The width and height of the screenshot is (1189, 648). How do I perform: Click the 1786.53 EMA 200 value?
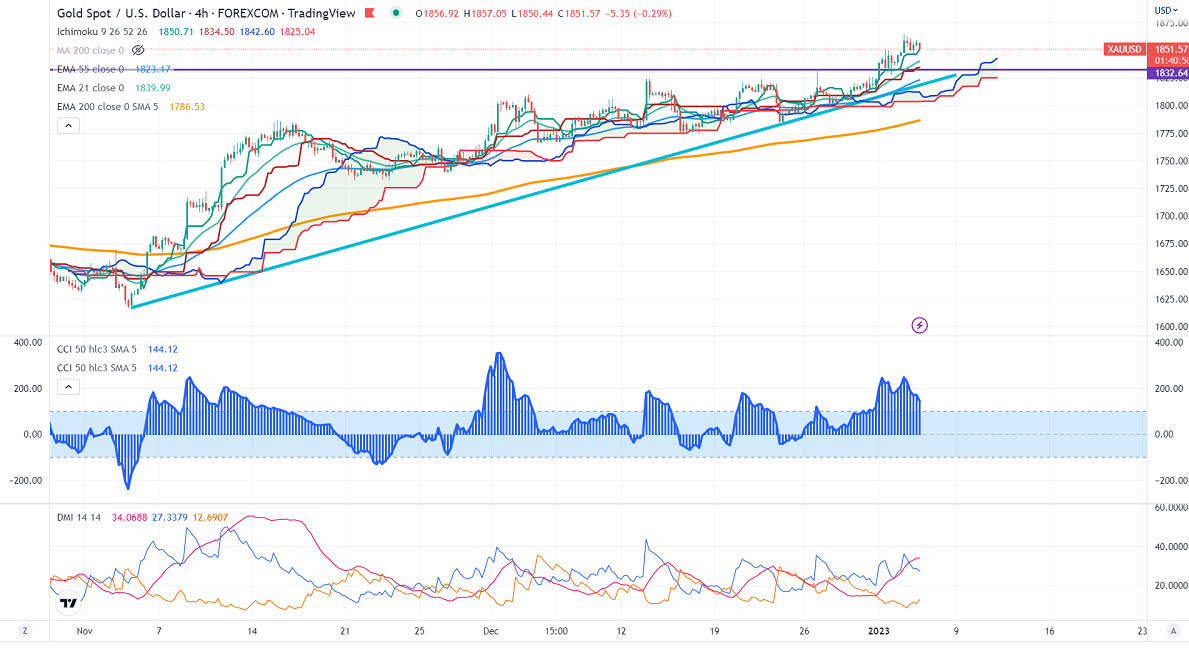point(187,107)
